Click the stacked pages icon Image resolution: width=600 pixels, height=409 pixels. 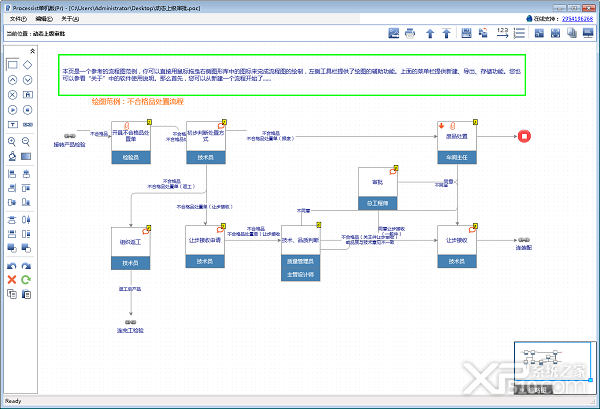[572, 33]
